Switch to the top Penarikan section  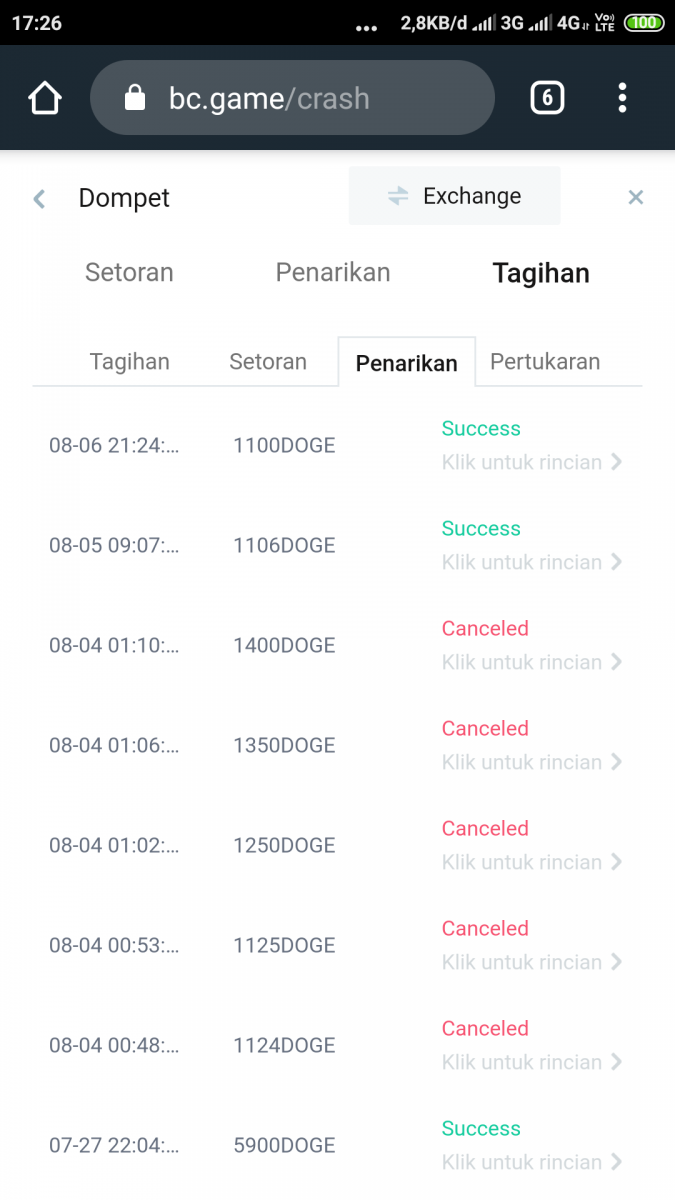(333, 273)
